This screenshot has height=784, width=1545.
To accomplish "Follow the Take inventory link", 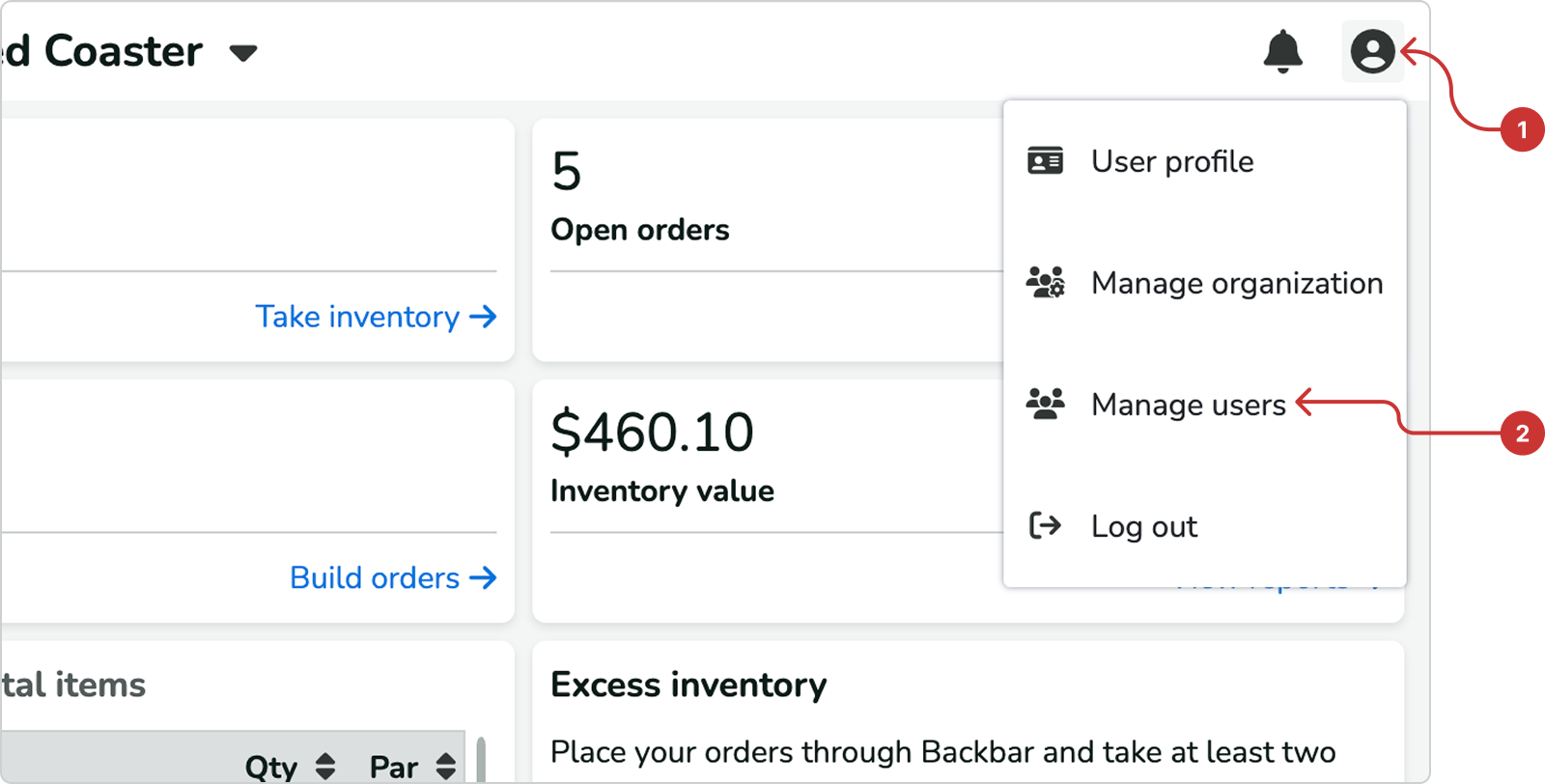I will [x=376, y=317].
